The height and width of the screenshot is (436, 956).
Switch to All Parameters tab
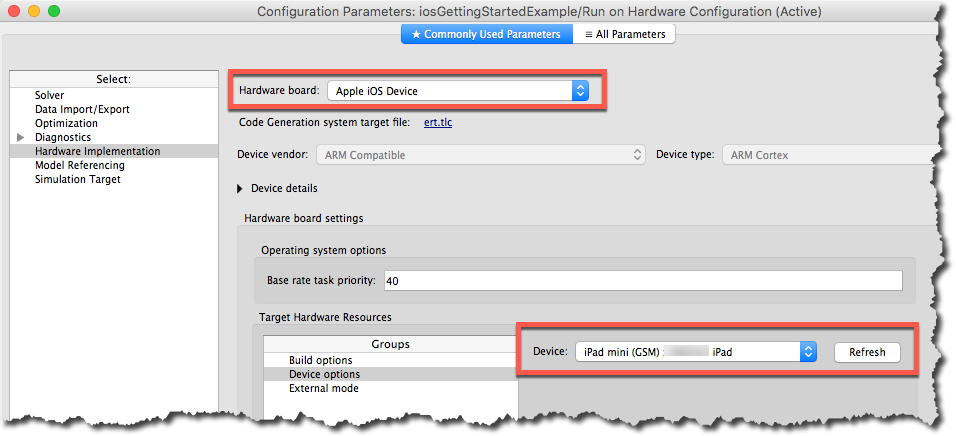[x=625, y=34]
